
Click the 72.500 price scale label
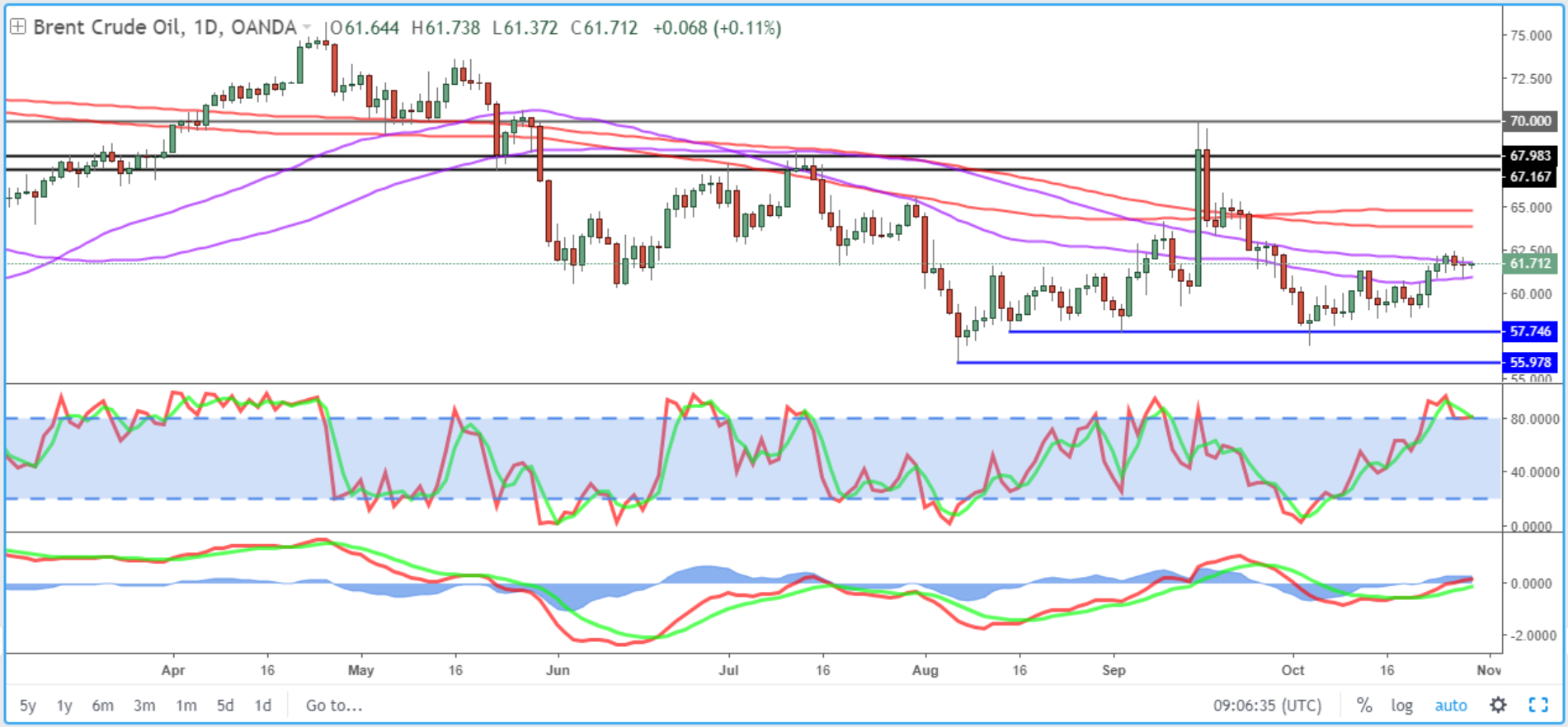pyautogui.click(x=1531, y=78)
